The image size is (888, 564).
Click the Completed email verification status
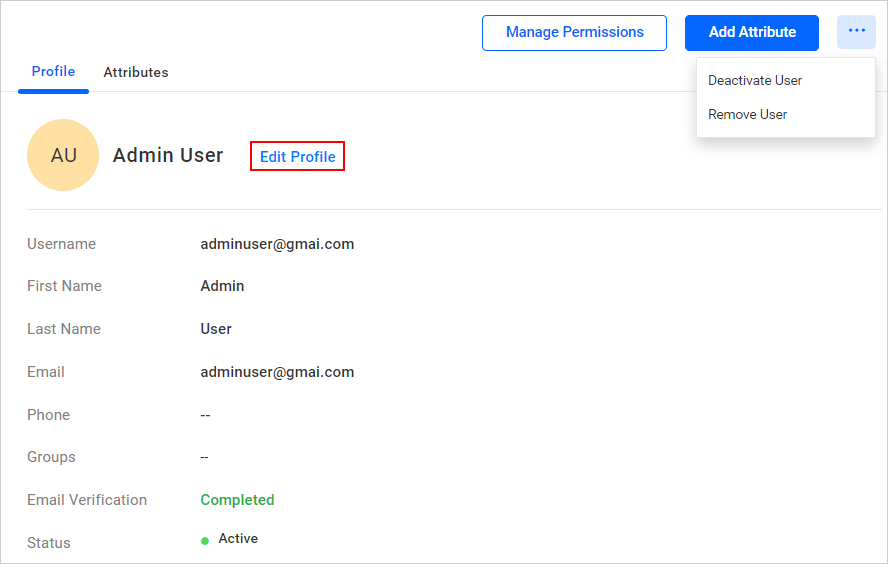[x=237, y=500]
